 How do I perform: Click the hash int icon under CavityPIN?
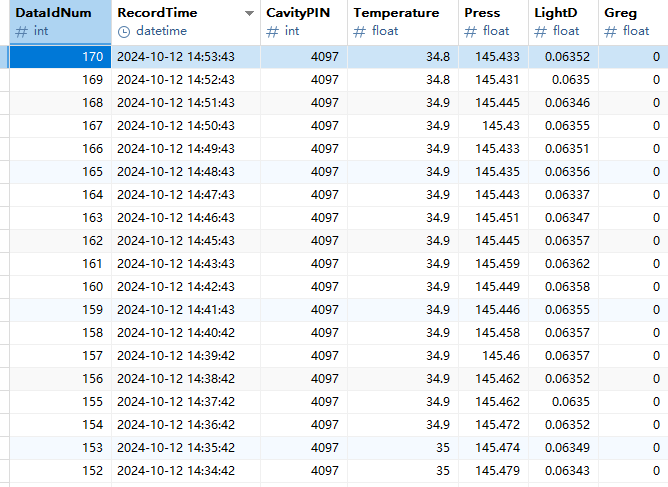pyautogui.click(x=272, y=31)
